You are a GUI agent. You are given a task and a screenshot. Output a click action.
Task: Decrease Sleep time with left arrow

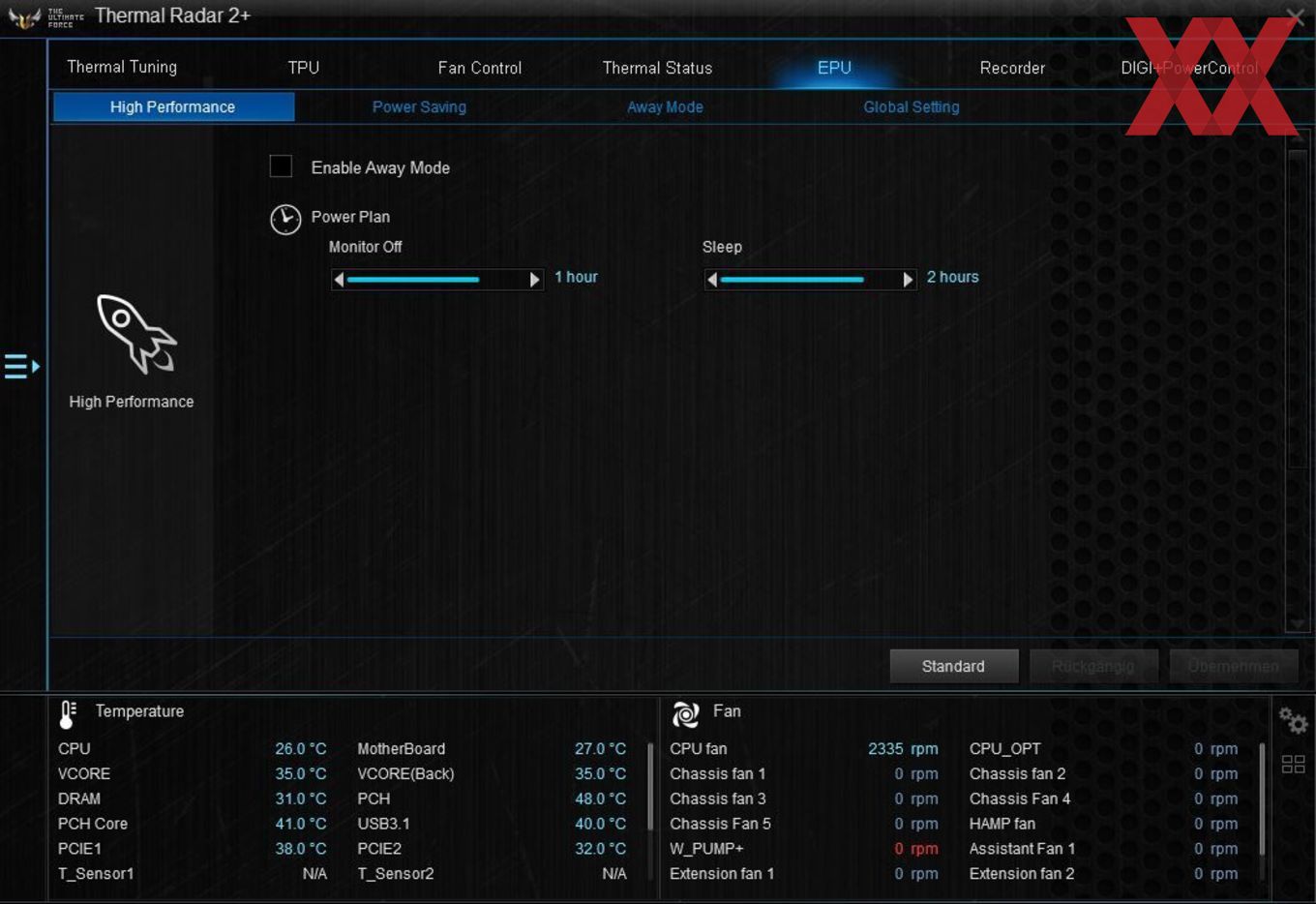coord(712,280)
